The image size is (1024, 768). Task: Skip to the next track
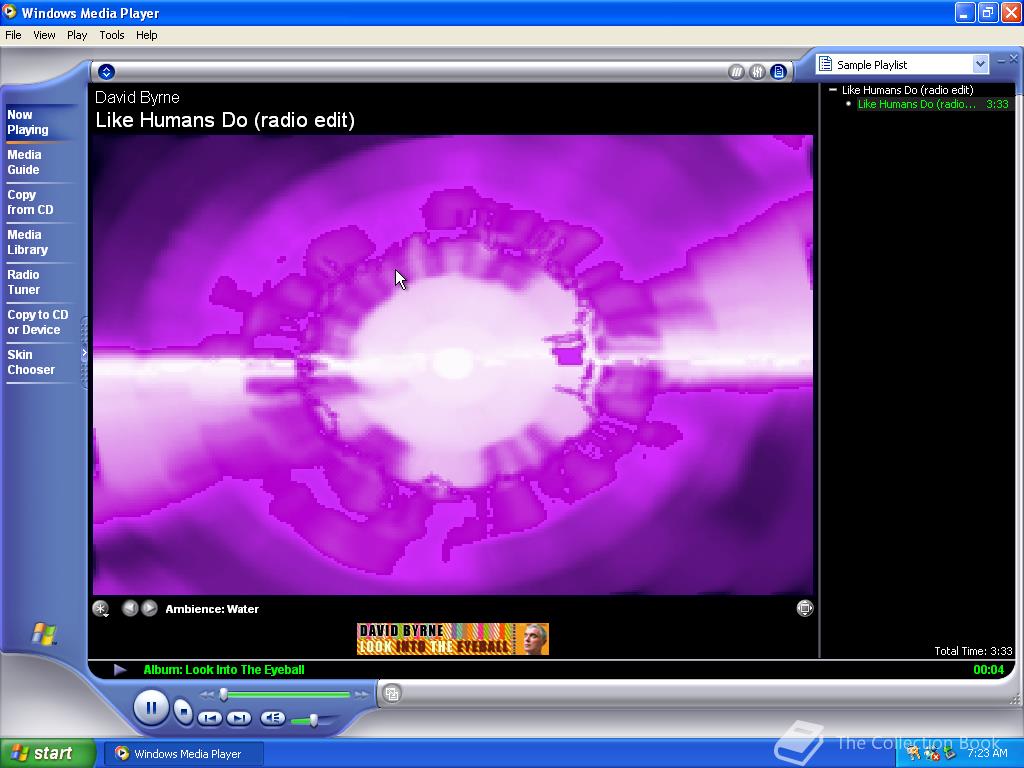239,718
